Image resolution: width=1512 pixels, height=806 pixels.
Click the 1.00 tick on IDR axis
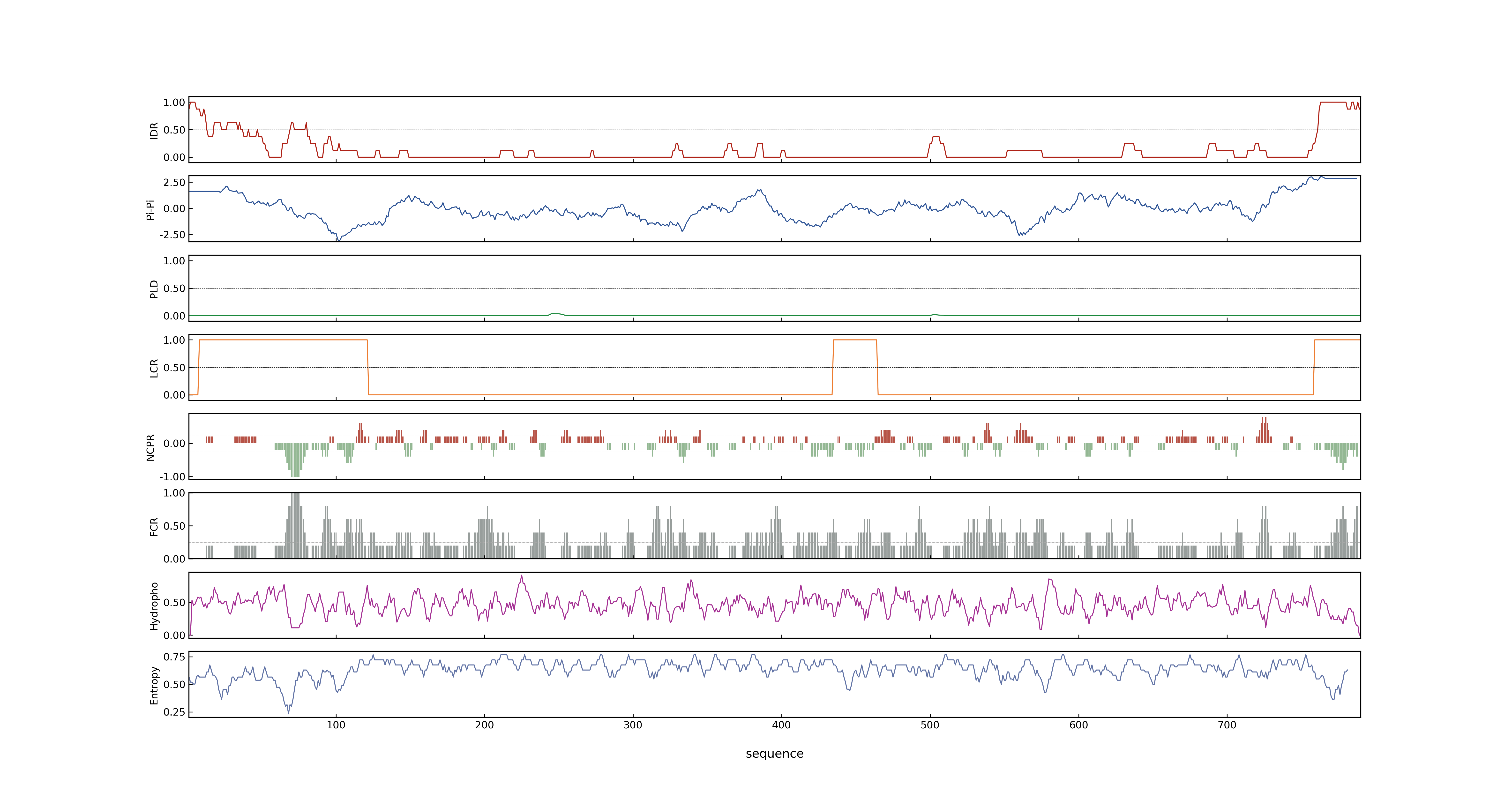[x=174, y=103]
